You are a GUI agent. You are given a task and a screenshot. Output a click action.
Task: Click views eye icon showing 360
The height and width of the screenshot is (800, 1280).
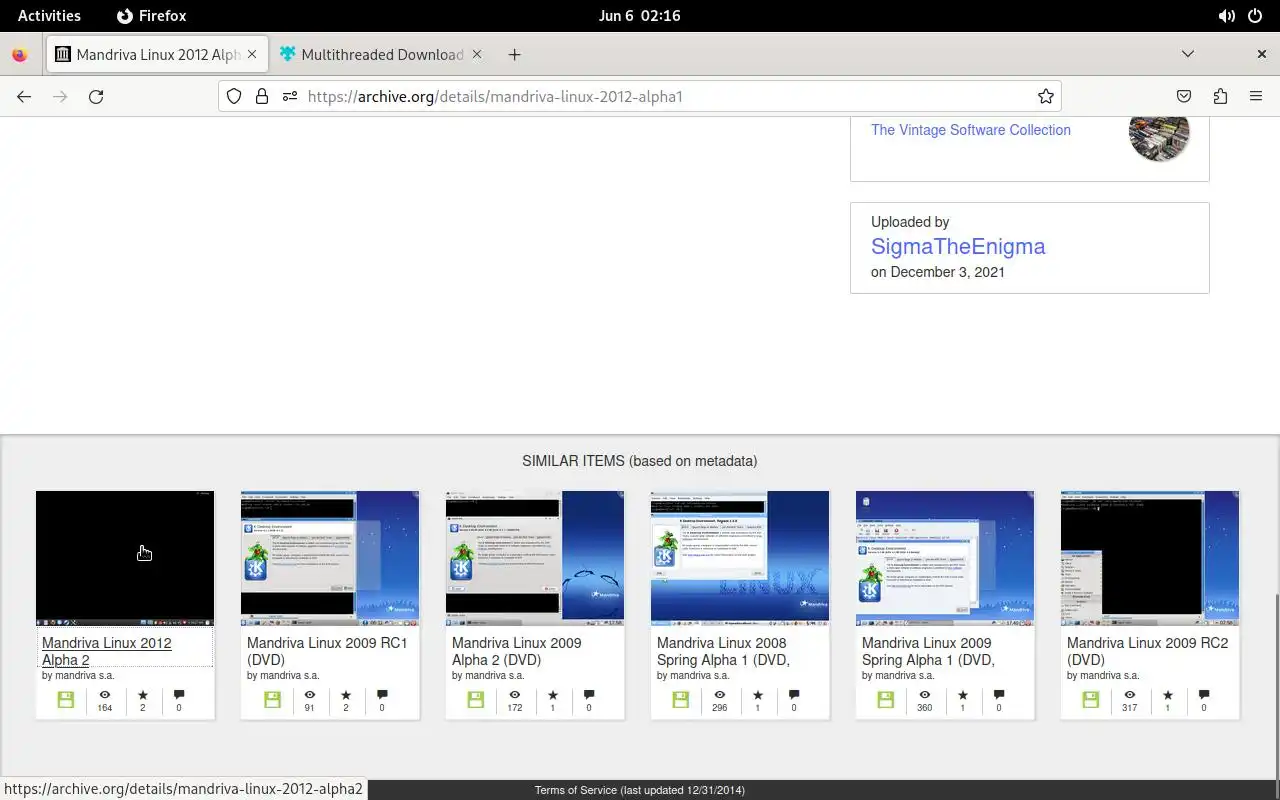pyautogui.click(x=925, y=694)
